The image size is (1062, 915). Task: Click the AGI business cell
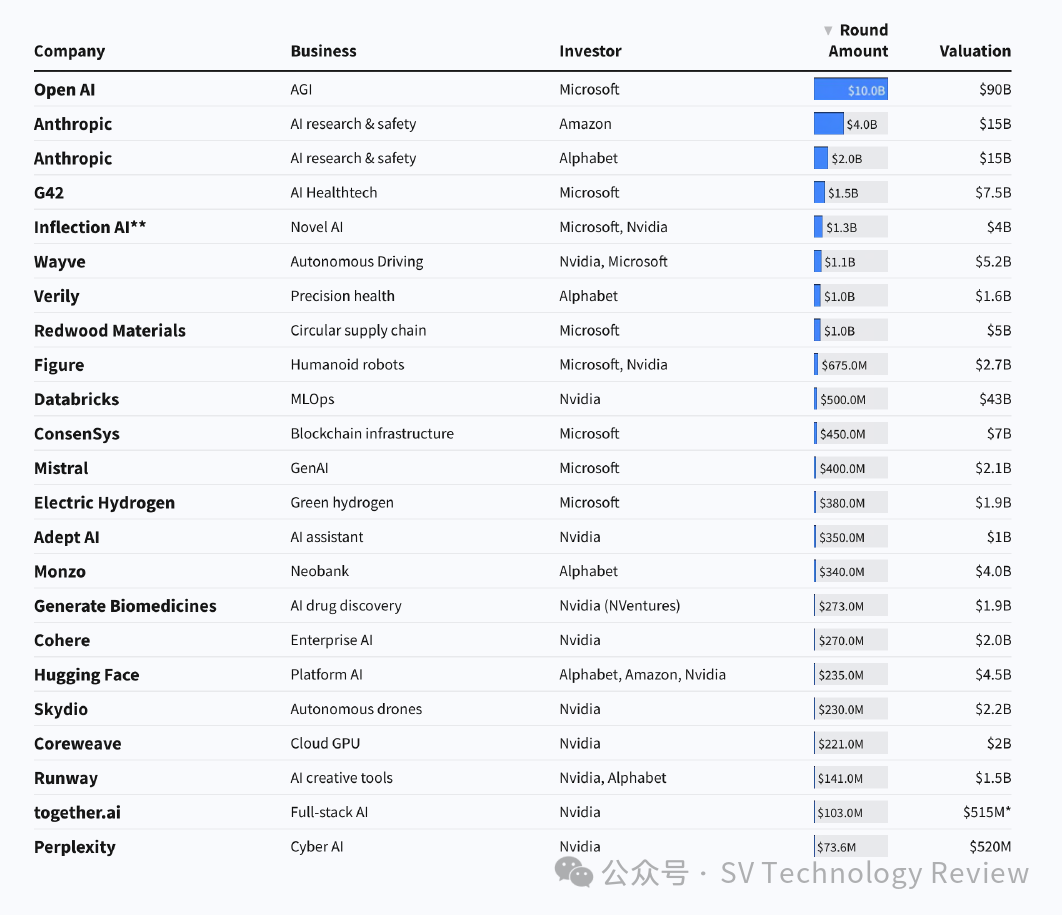[x=301, y=89]
